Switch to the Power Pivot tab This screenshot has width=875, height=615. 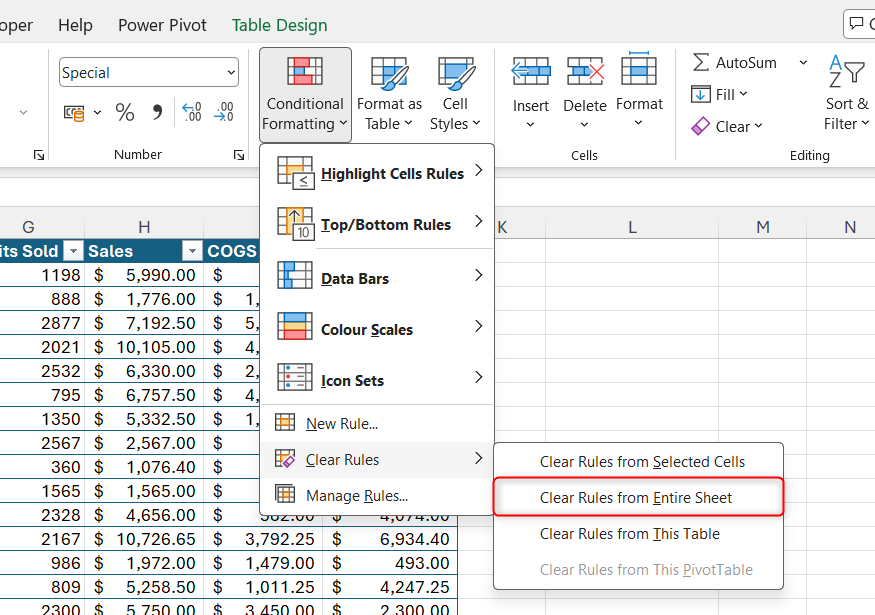coord(162,25)
